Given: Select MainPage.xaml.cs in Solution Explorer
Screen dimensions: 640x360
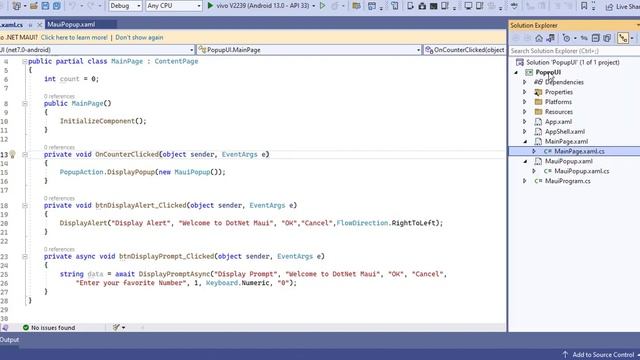Looking at the screenshot, I should coord(579,151).
